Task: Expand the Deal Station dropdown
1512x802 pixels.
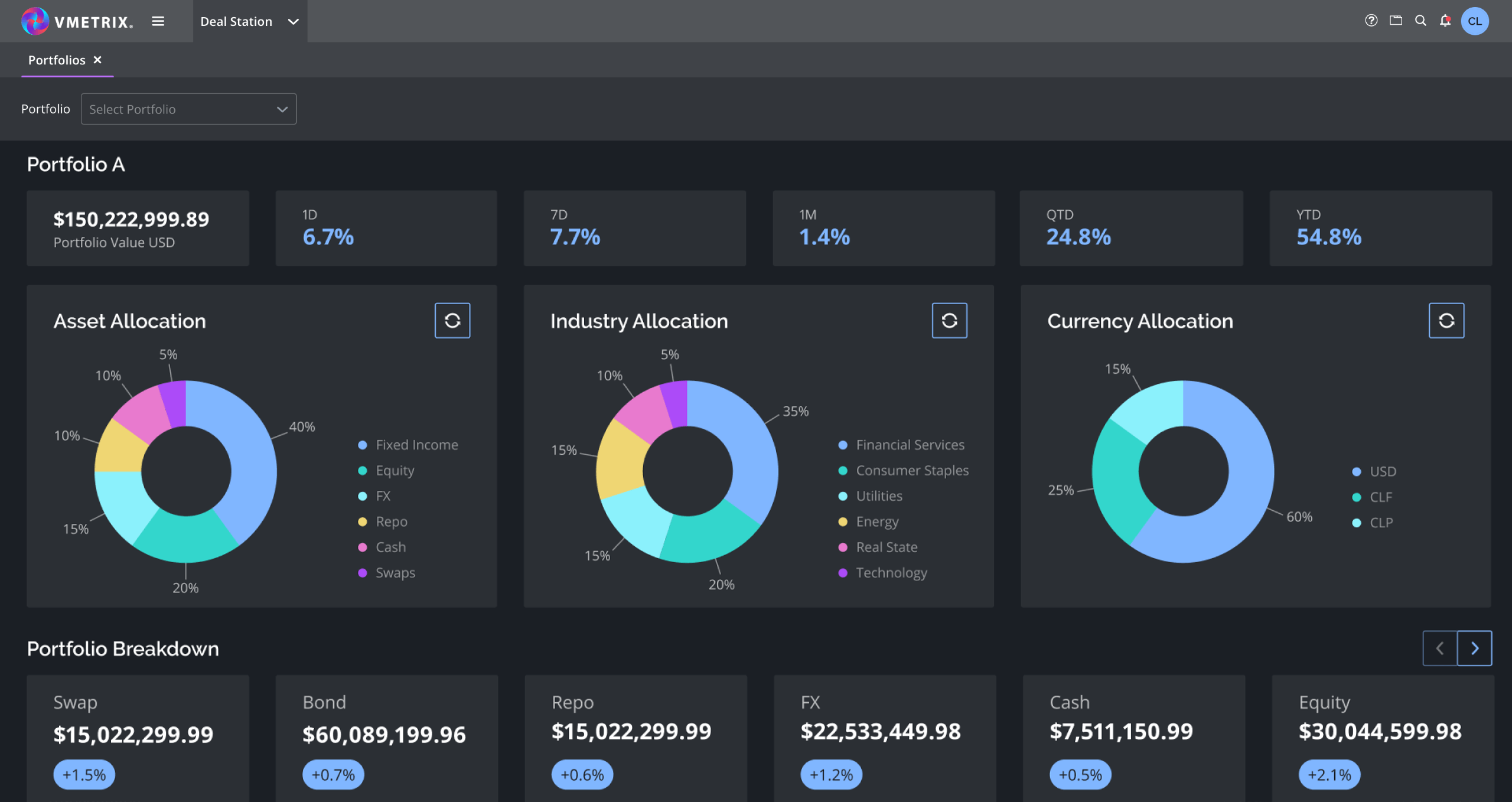Action: [249, 21]
